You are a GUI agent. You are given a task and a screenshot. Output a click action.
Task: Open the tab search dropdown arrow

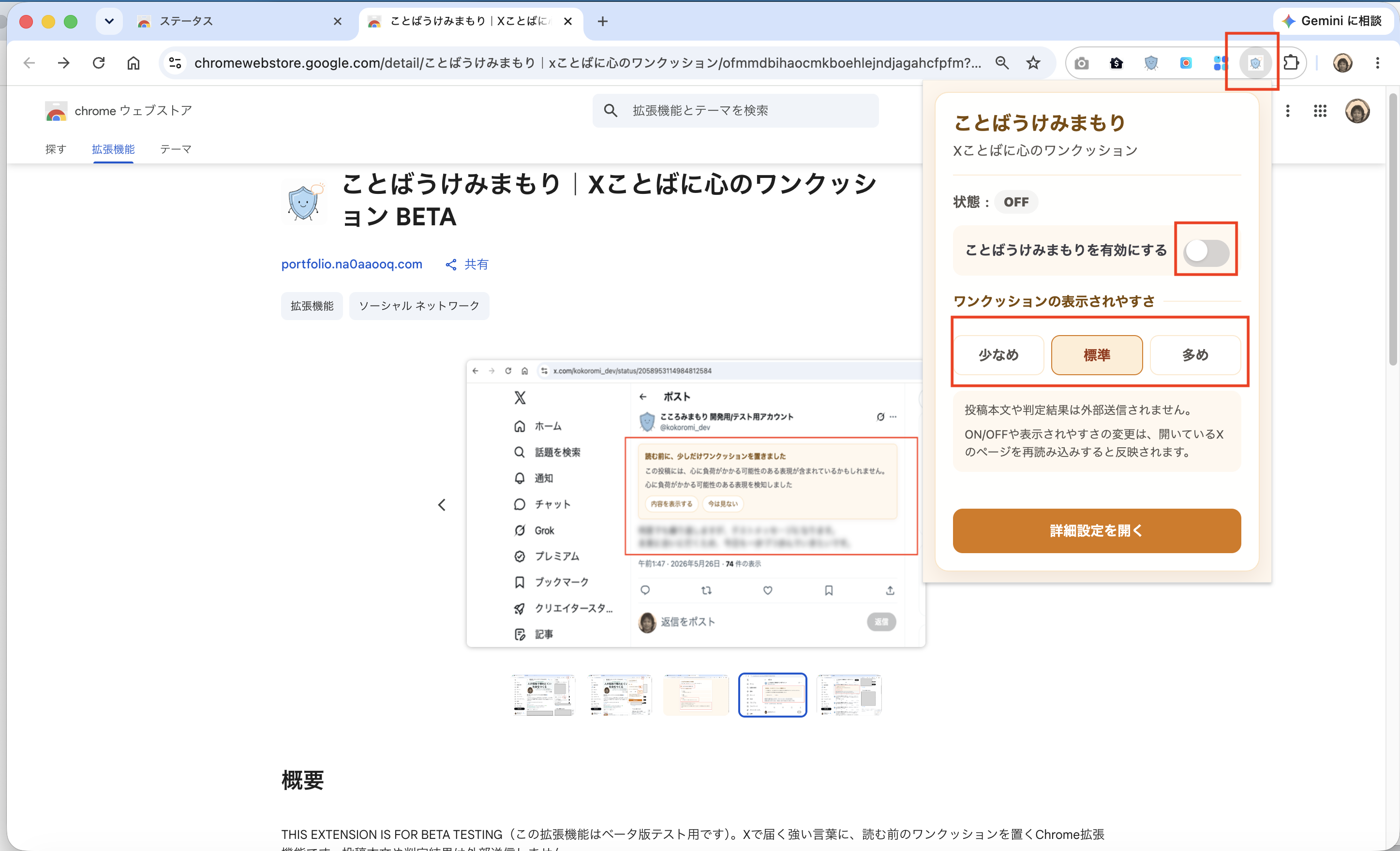109,22
